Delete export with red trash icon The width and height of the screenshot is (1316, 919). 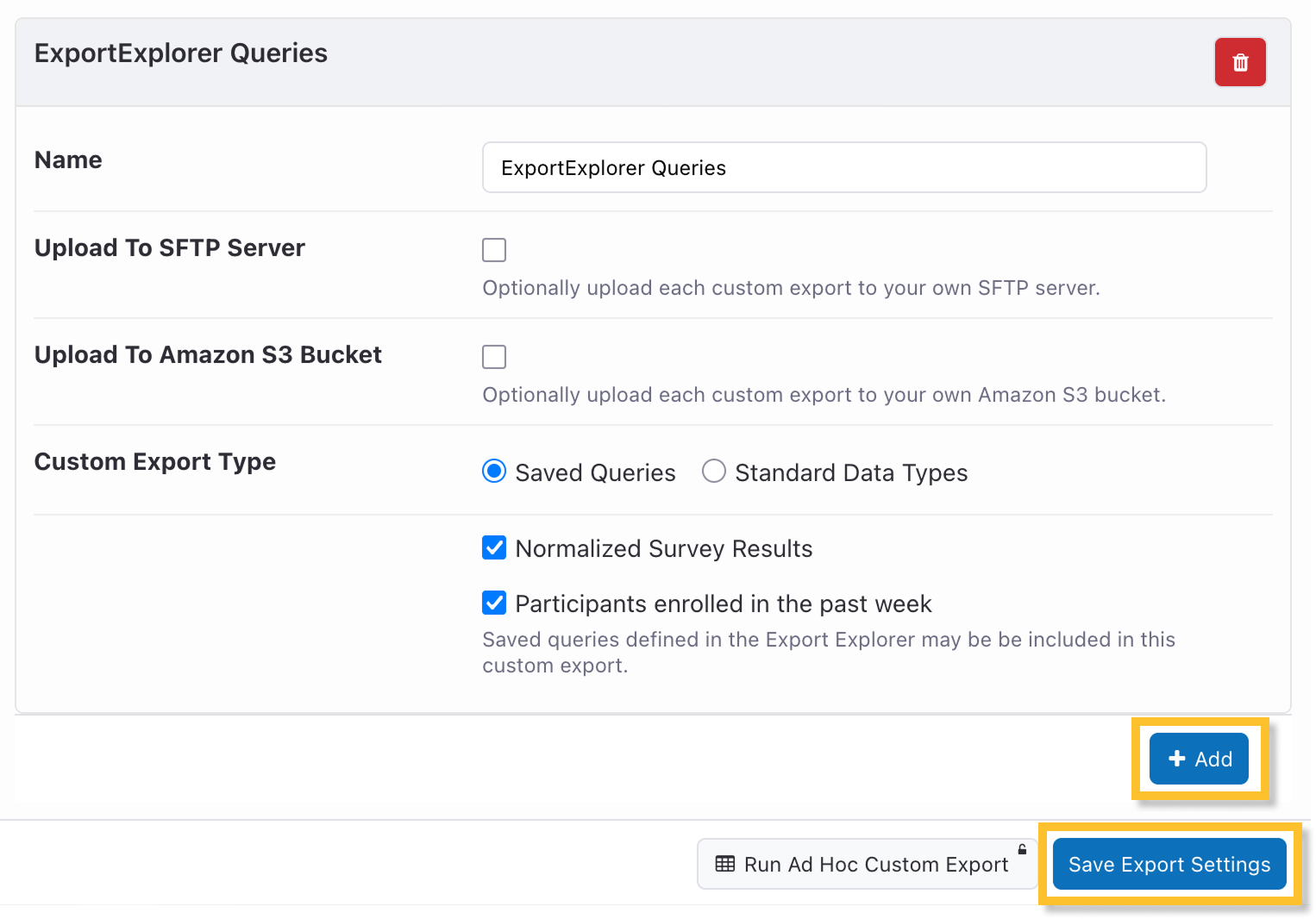[1239, 62]
